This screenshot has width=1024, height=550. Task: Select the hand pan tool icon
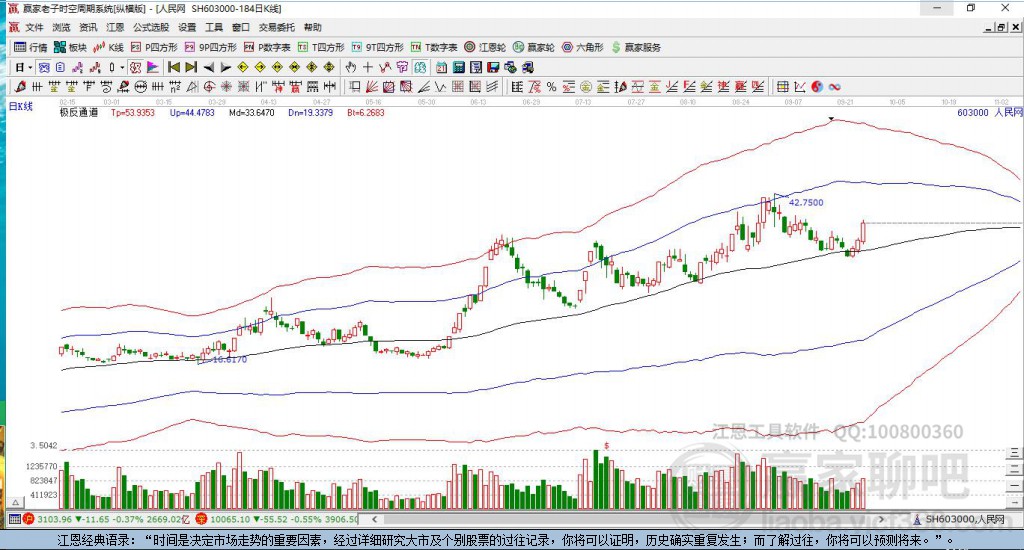click(x=351, y=67)
